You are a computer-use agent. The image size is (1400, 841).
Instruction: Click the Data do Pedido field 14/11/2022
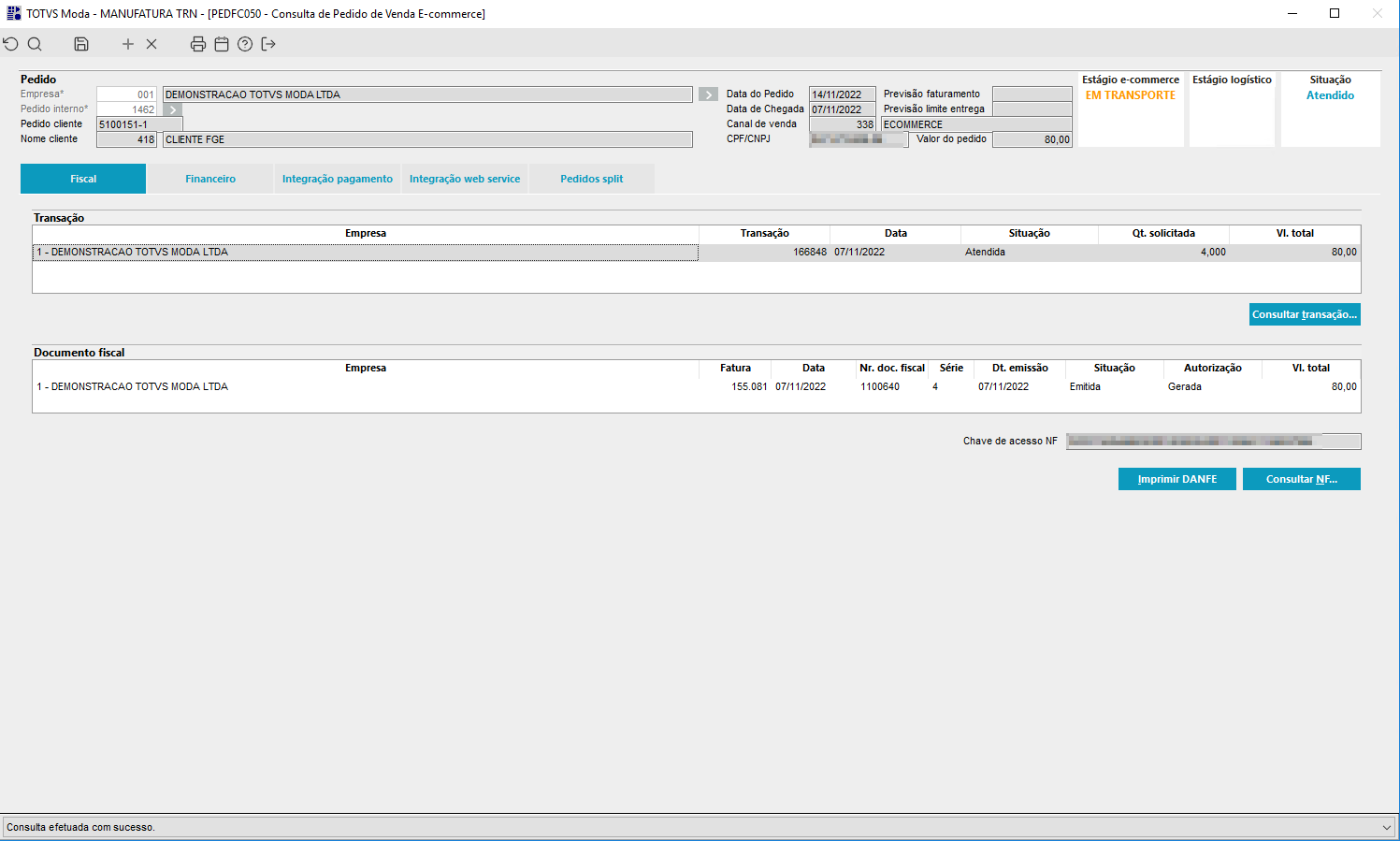tap(843, 94)
